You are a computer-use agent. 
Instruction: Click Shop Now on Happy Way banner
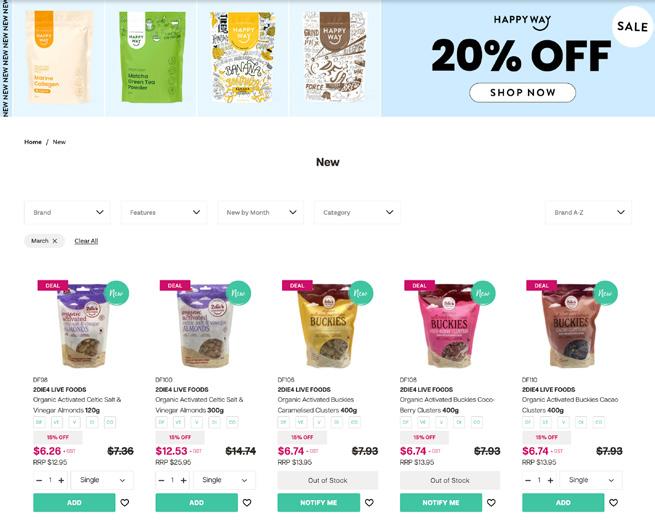pos(522,92)
